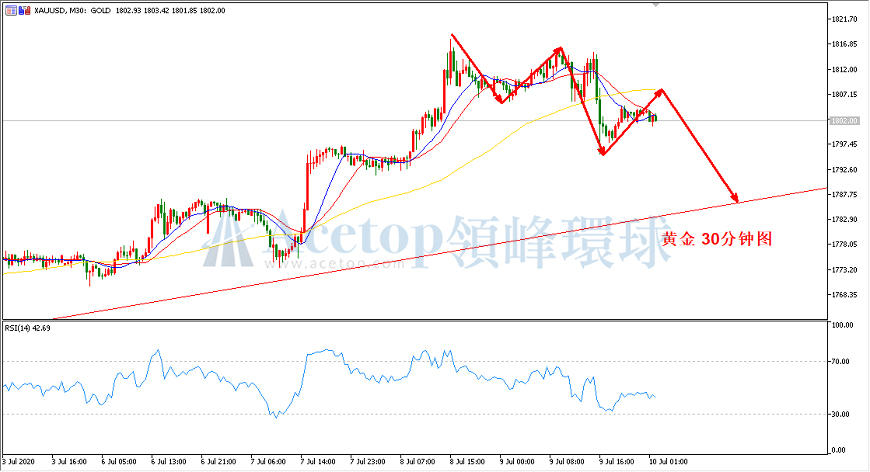The image size is (870, 472).
Task: Click the gray chart shift triangle marker
Action: tap(656, 4)
